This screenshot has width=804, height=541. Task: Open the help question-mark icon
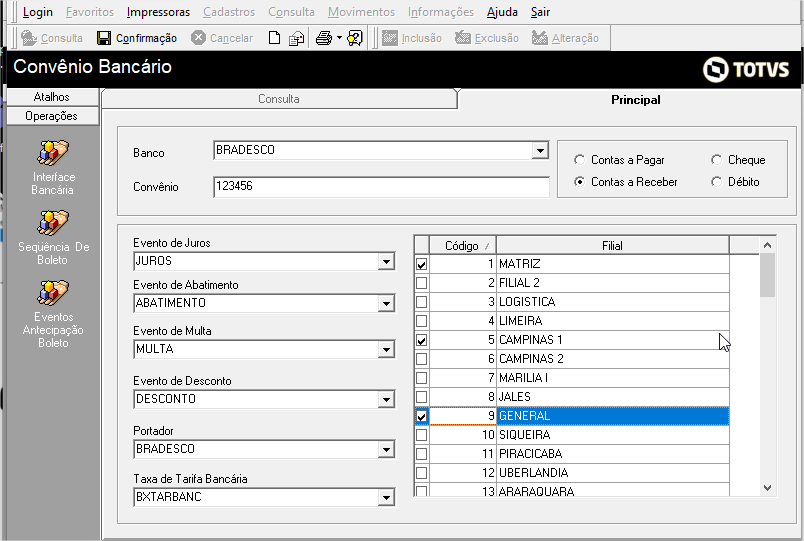(x=355, y=38)
